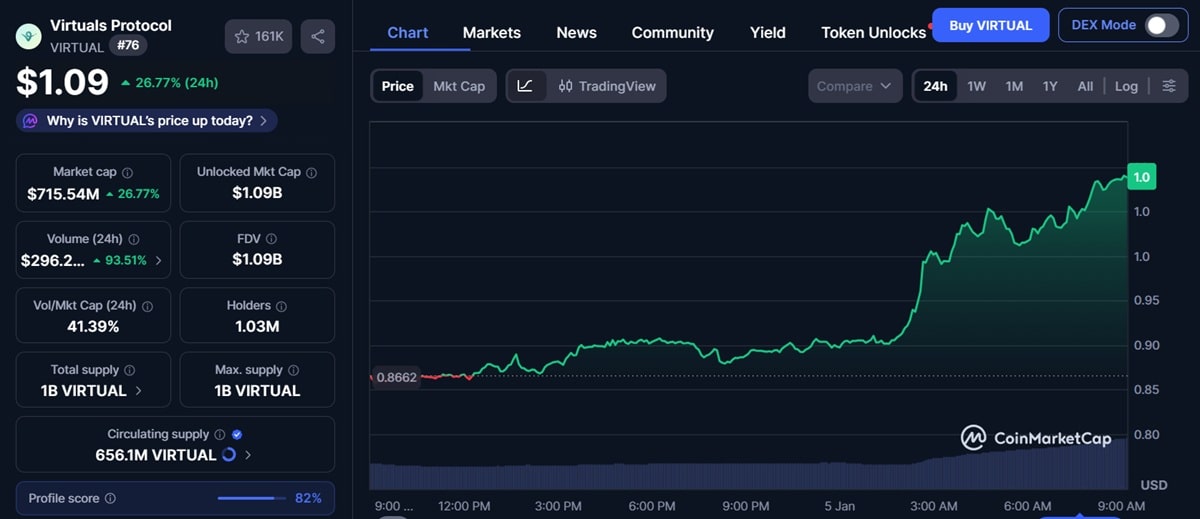Click the Max. supply 1B VIRTUAL value

257,391
